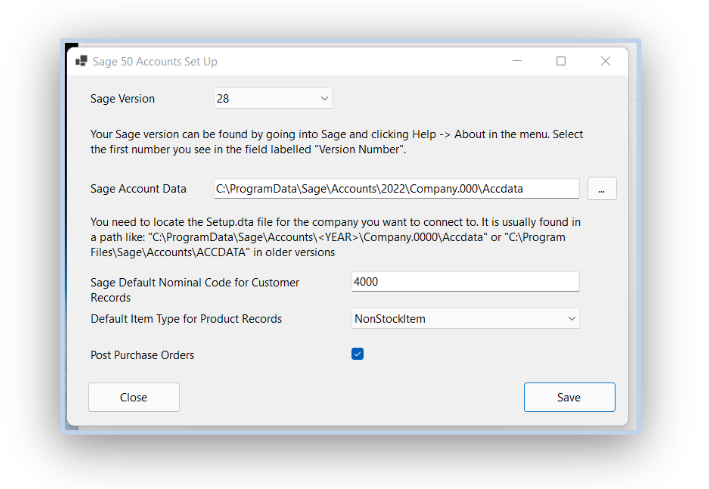Click the Sage Account Data label
709x489 pixels.
pyautogui.click(x=138, y=189)
